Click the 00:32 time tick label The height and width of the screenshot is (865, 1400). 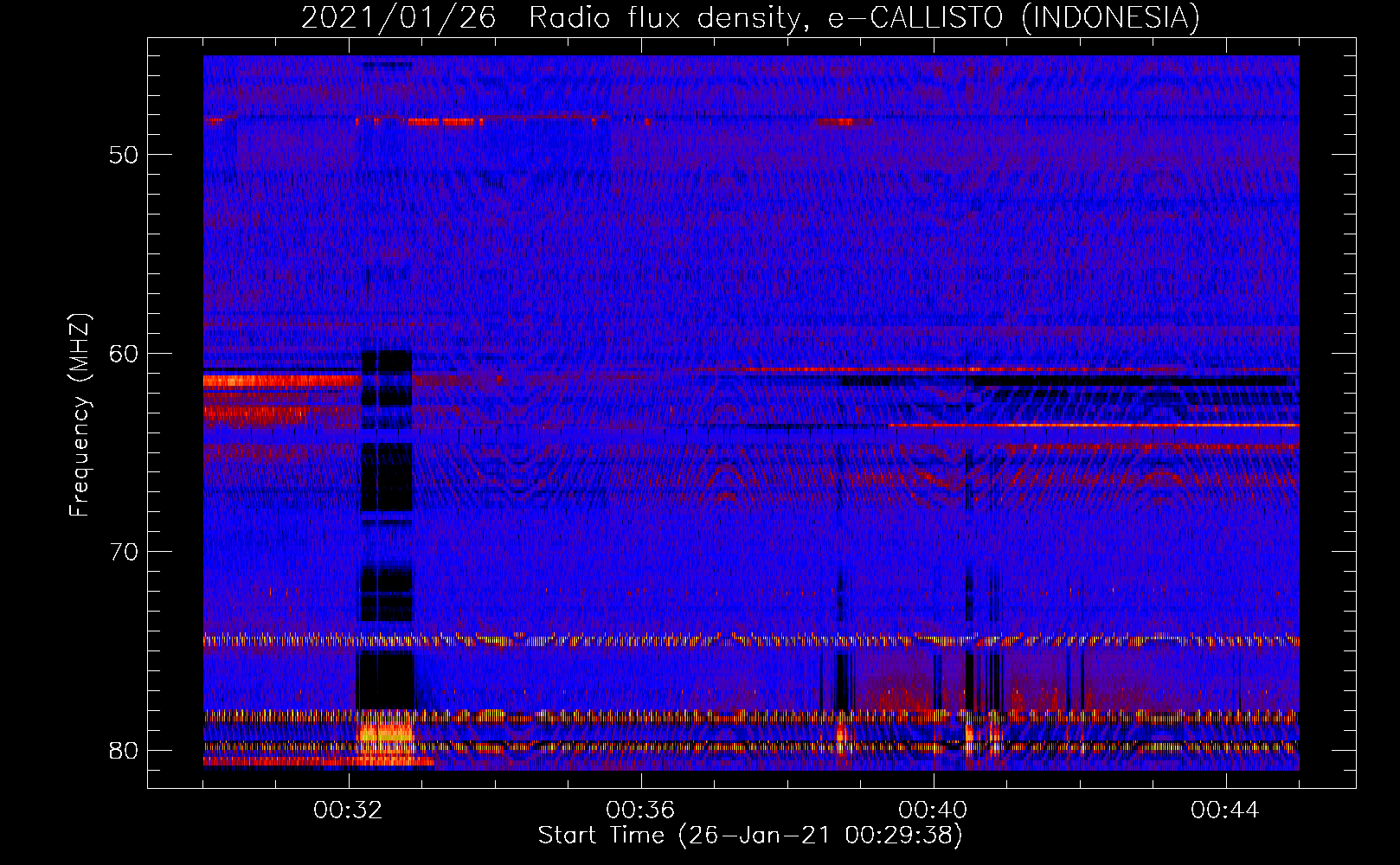pos(348,811)
